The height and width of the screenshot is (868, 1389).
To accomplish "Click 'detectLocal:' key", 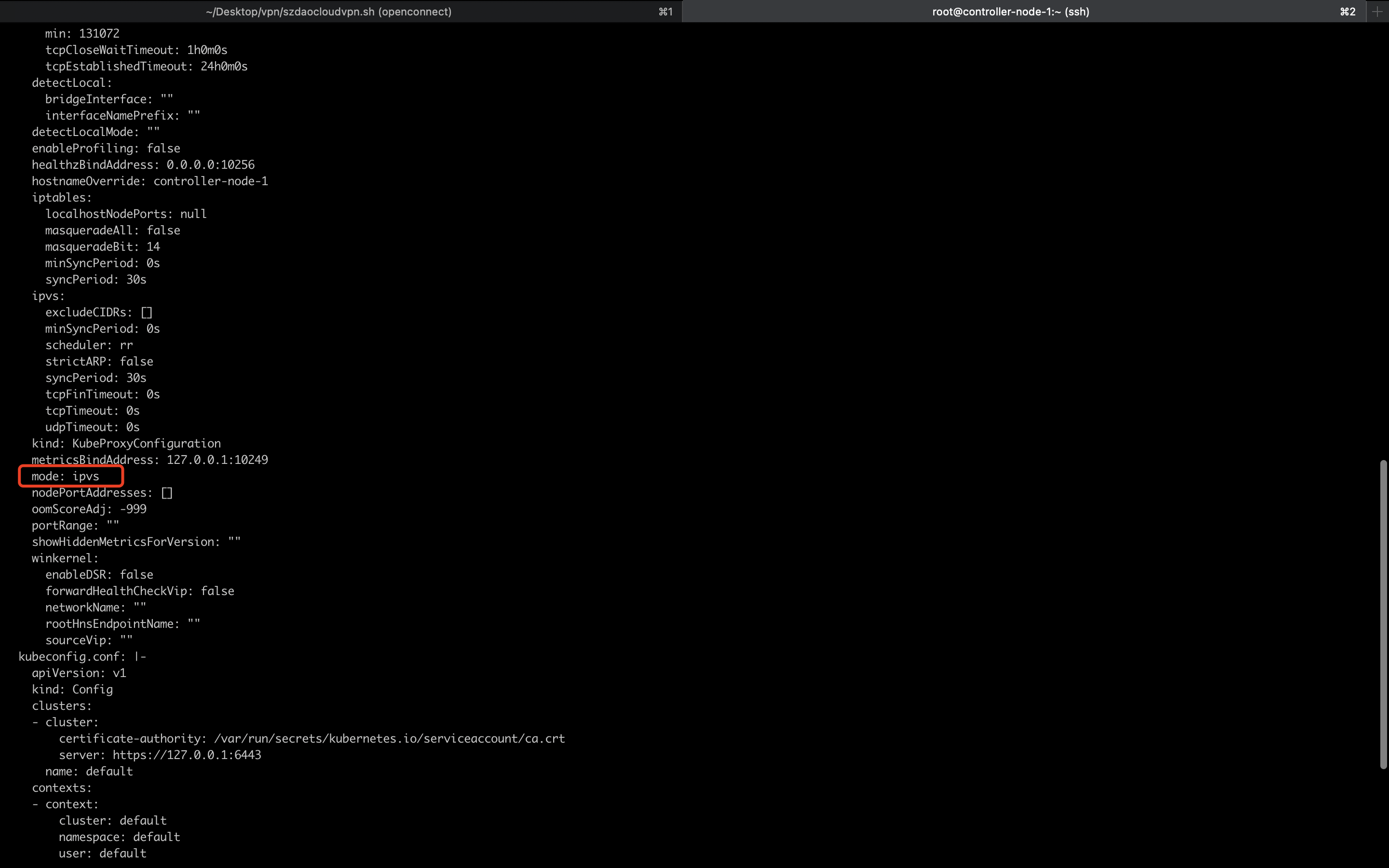I will pos(72,82).
